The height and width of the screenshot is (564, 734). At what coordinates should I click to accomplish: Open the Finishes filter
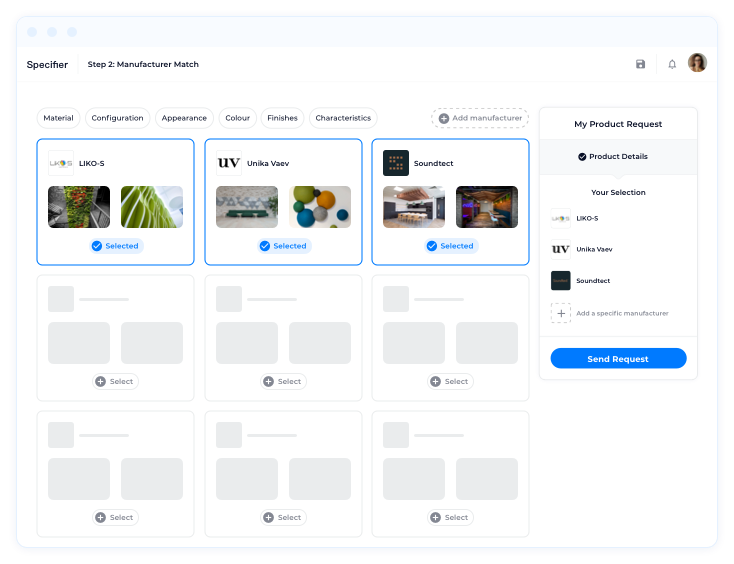282,118
